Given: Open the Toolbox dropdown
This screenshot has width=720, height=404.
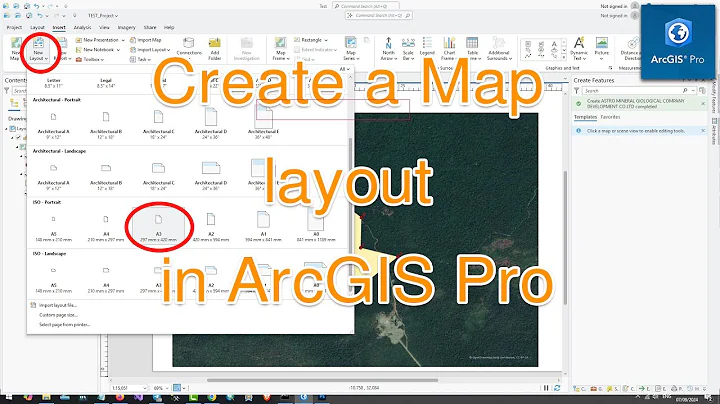Looking at the screenshot, I should tap(90, 59).
